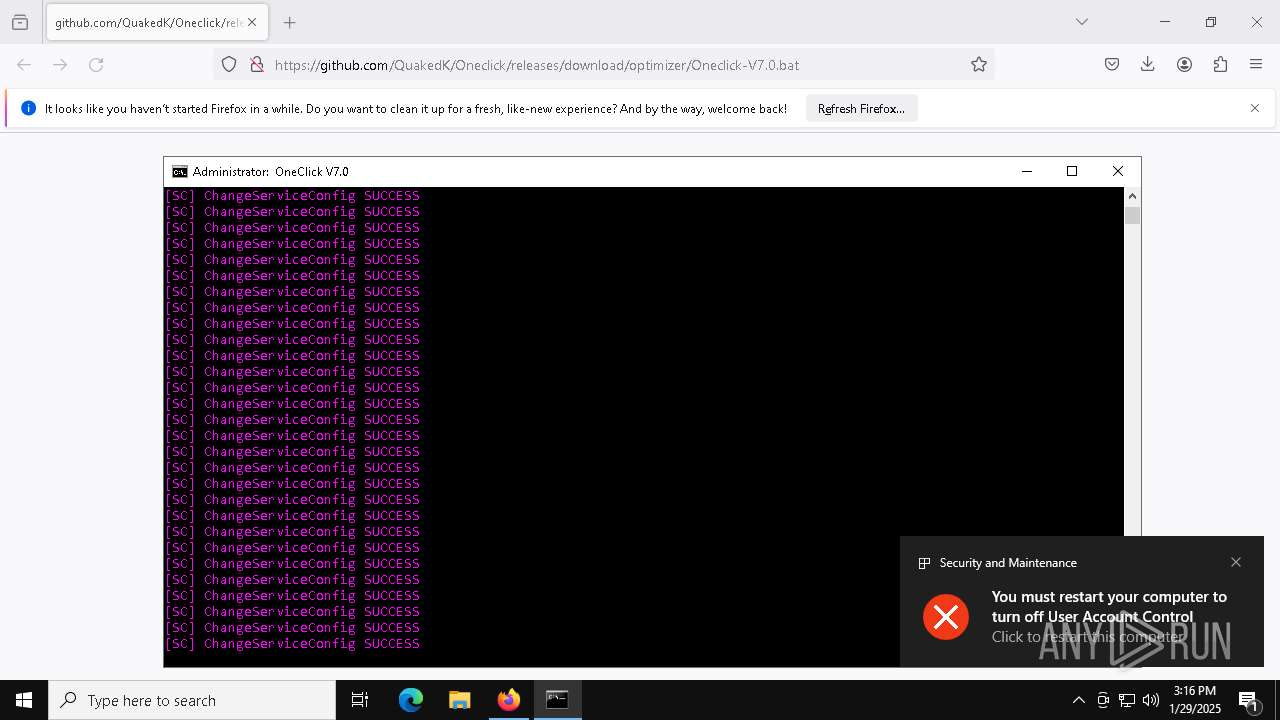The height and width of the screenshot is (720, 1280).
Task: Close the Security and Maintenance notification
Action: point(1236,562)
